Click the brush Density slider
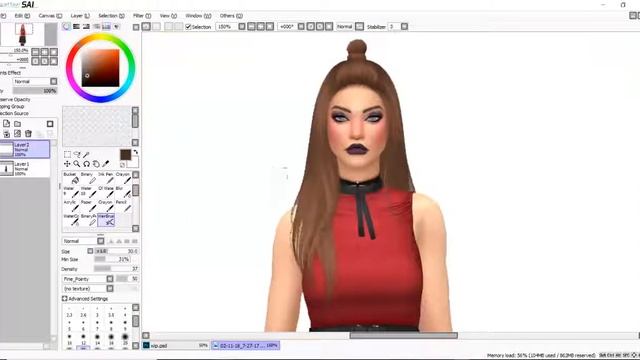The height and width of the screenshot is (360, 640). point(116,269)
